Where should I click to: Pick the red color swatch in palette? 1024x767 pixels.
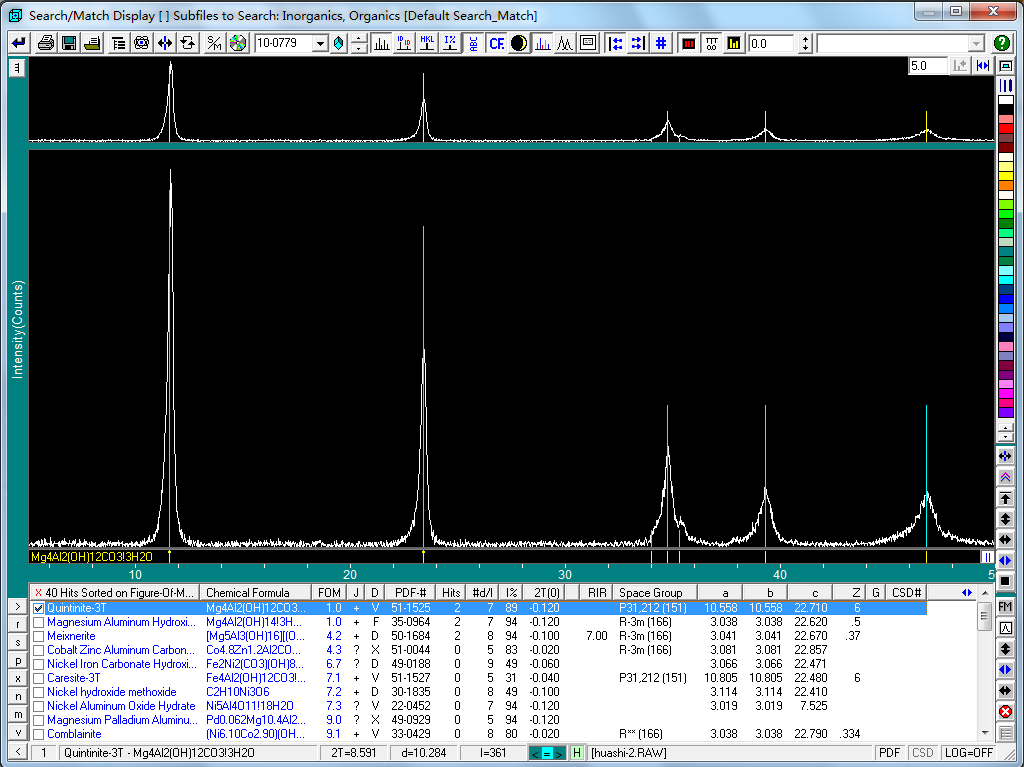point(1006,128)
